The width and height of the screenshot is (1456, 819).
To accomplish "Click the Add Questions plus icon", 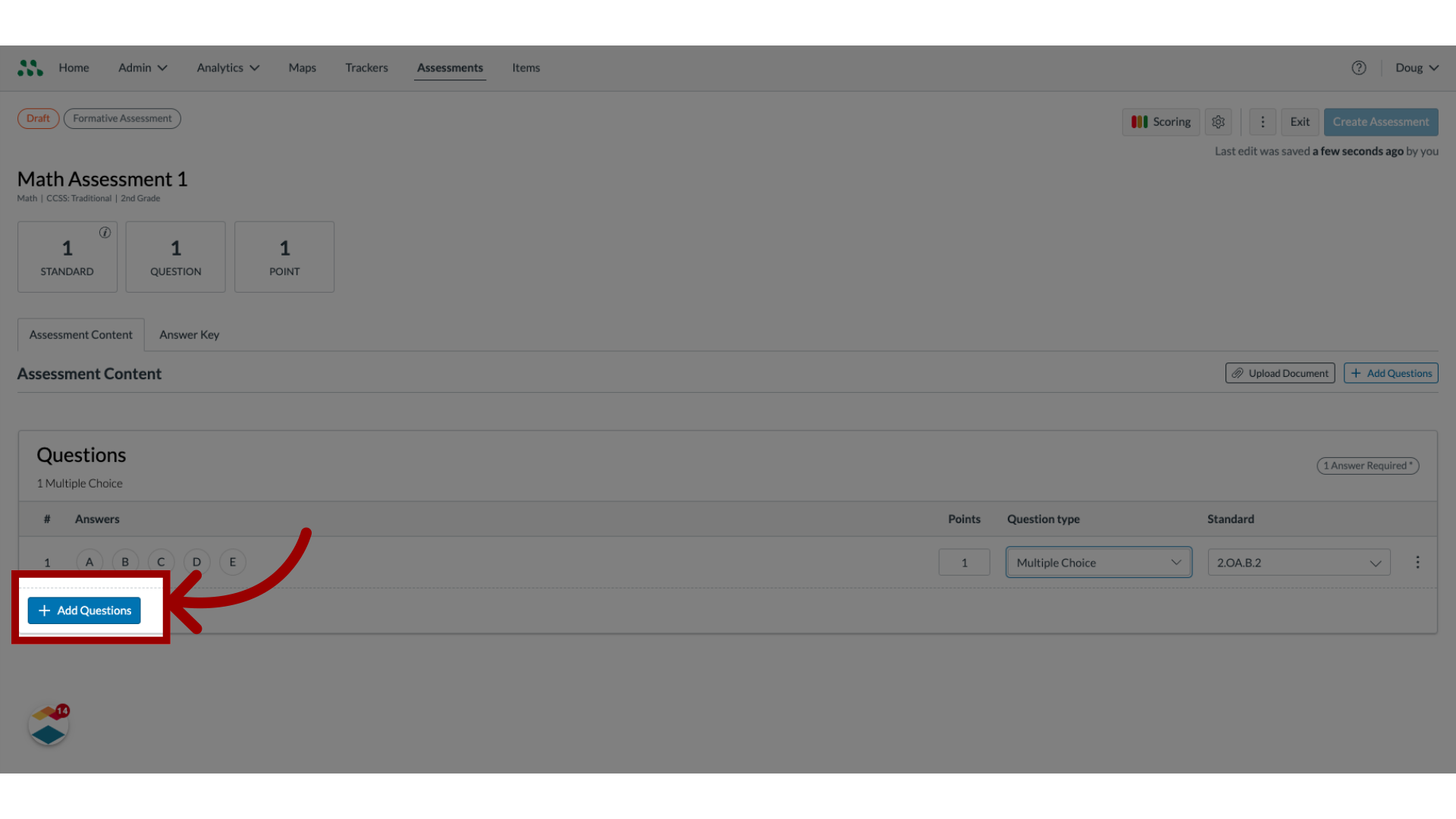I will coord(43,610).
